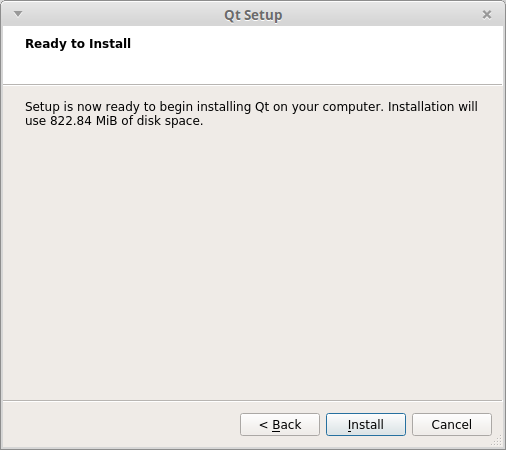Viewport: 506px width, 450px height.
Task: Start installing Qt on this computer
Action: [x=366, y=424]
